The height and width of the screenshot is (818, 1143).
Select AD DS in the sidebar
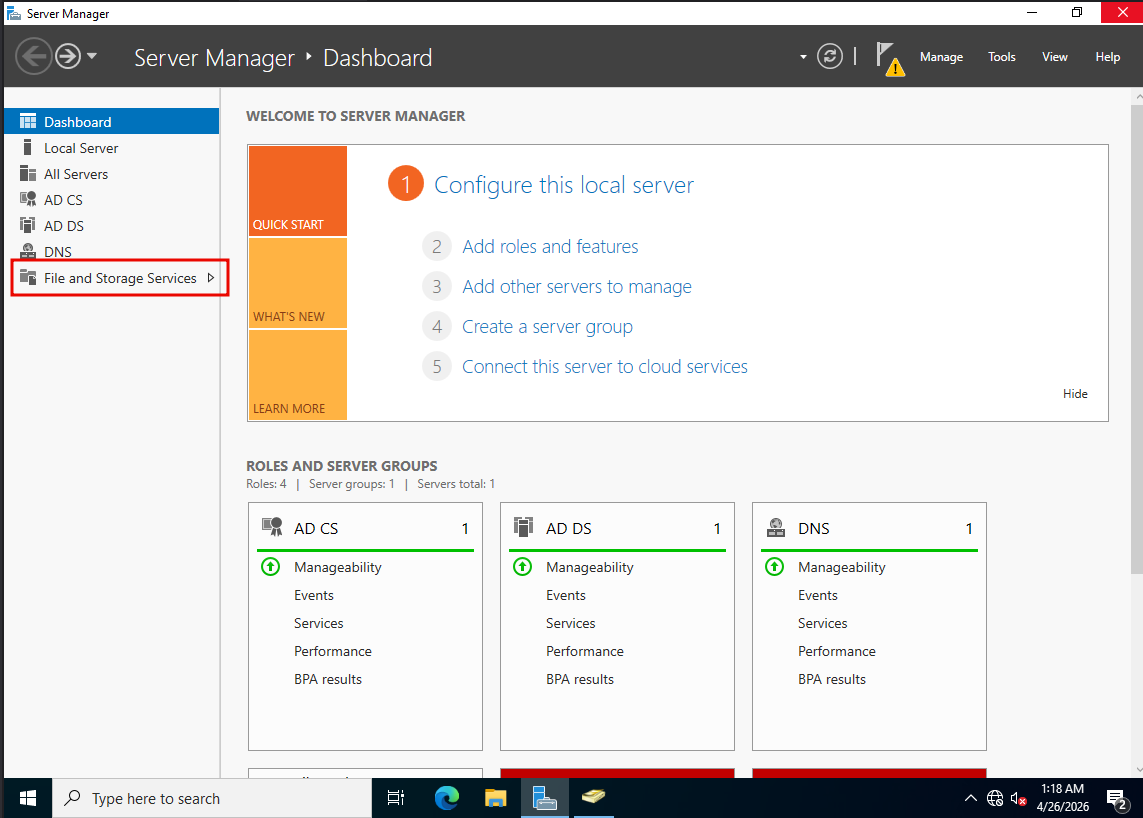coord(112,226)
